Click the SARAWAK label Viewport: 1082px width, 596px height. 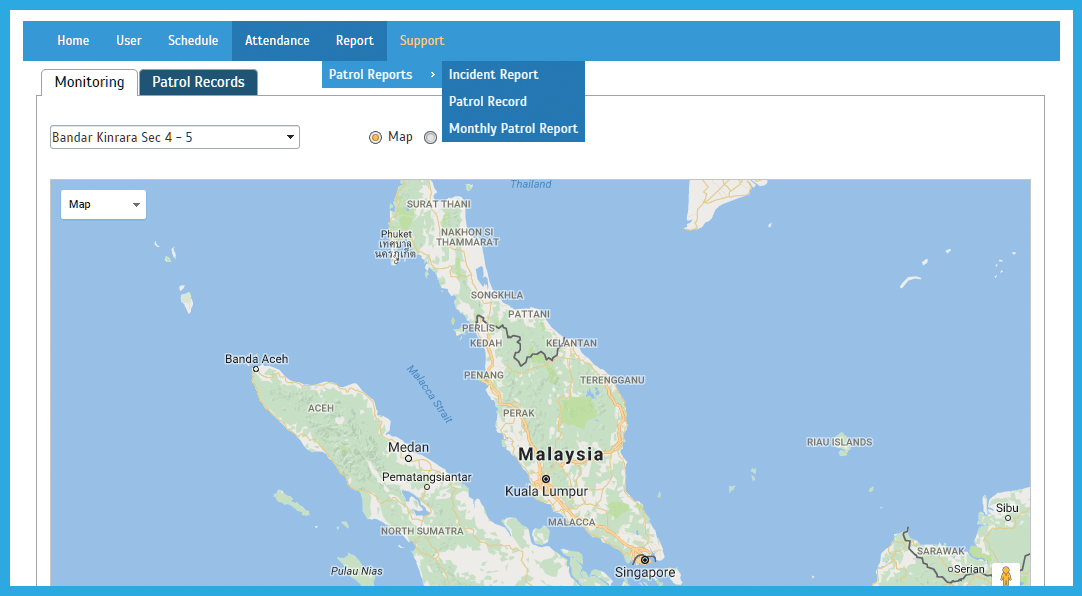pyautogui.click(x=941, y=551)
